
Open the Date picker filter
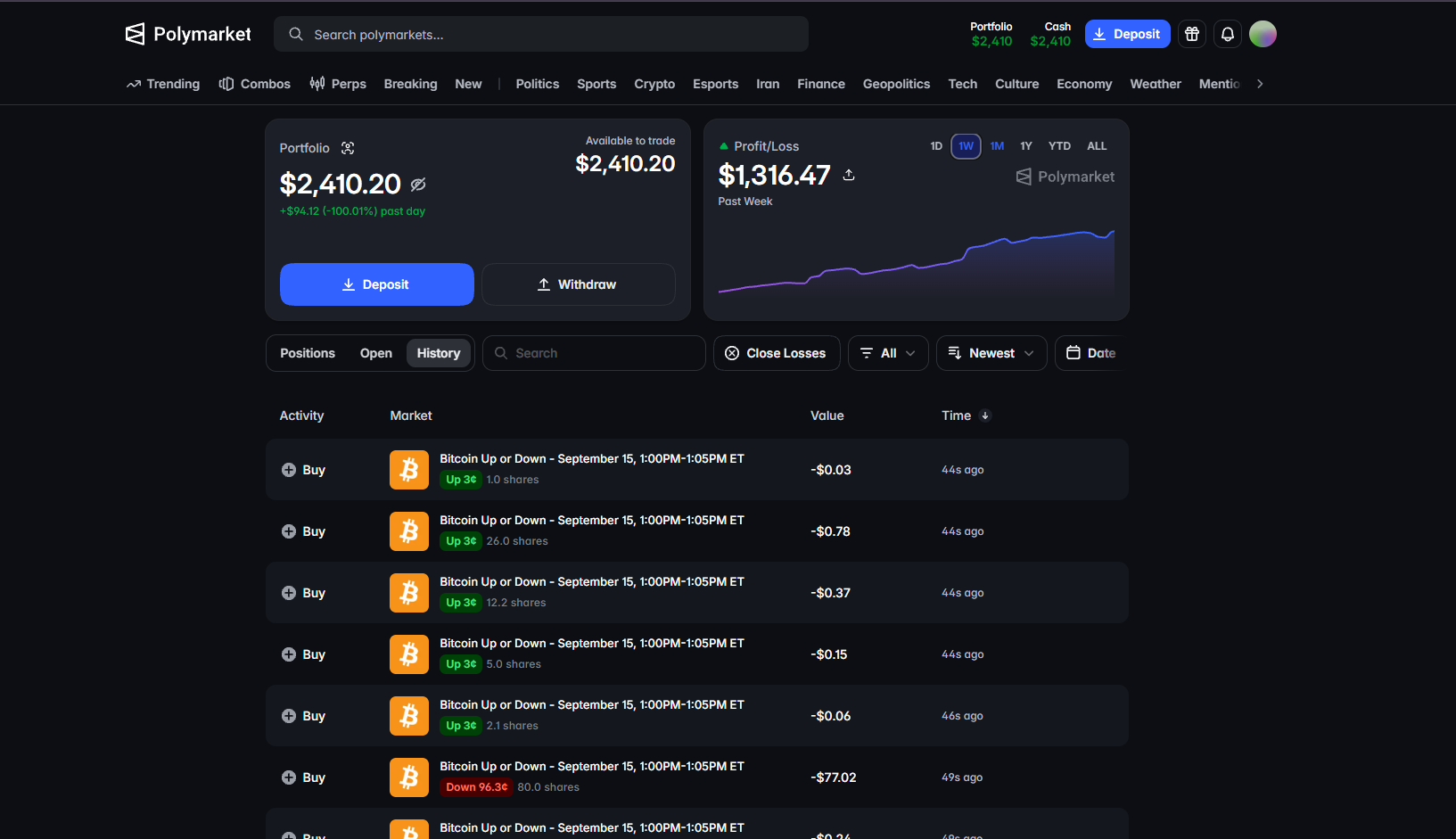pos(1091,353)
